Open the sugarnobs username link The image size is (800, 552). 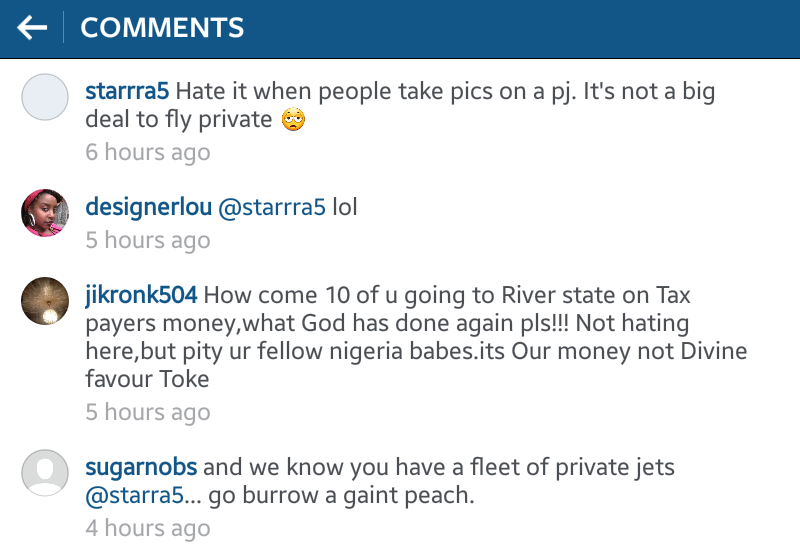pyautogui.click(x=141, y=467)
